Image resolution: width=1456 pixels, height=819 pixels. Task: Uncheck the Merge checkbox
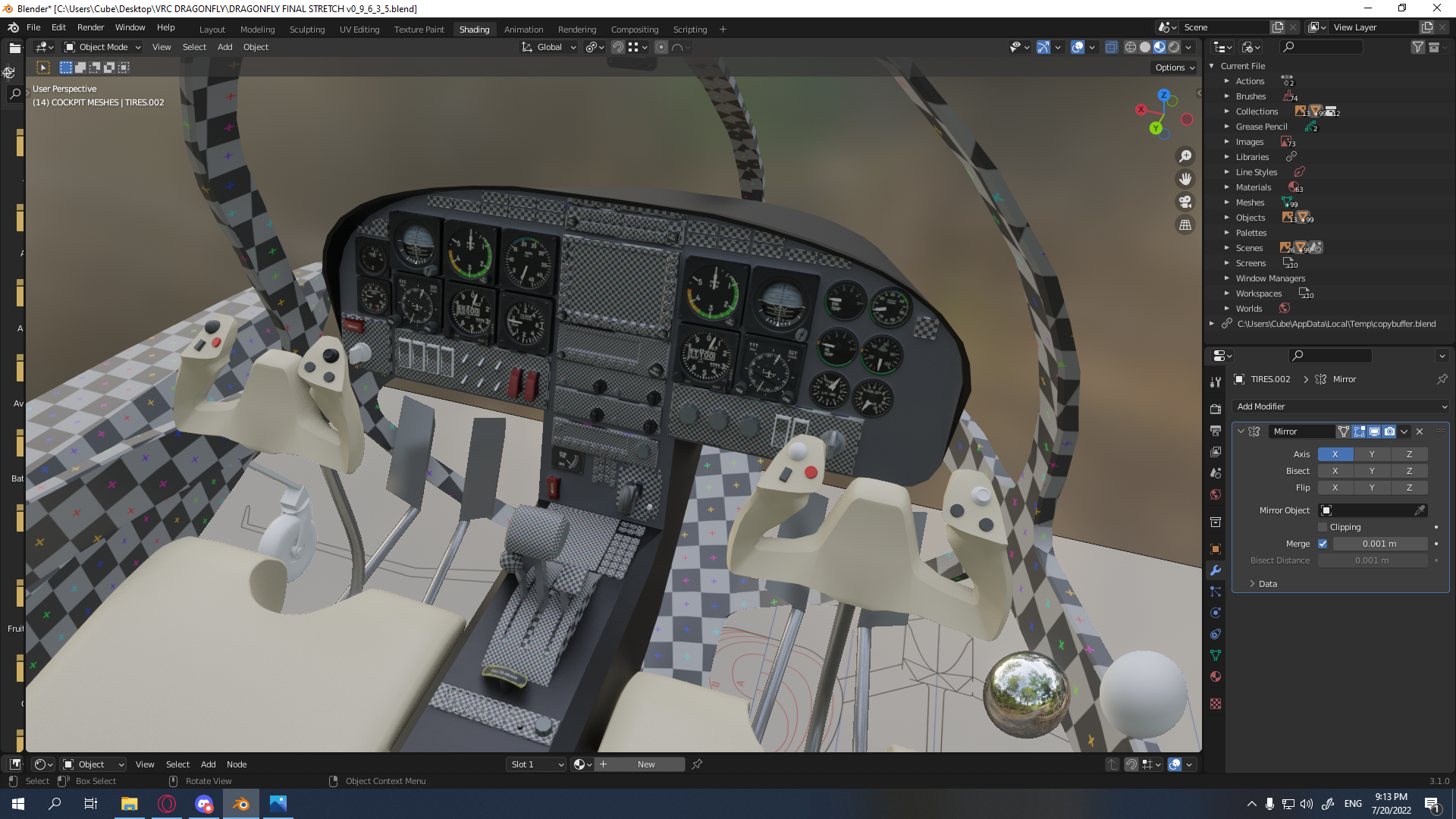click(x=1323, y=544)
